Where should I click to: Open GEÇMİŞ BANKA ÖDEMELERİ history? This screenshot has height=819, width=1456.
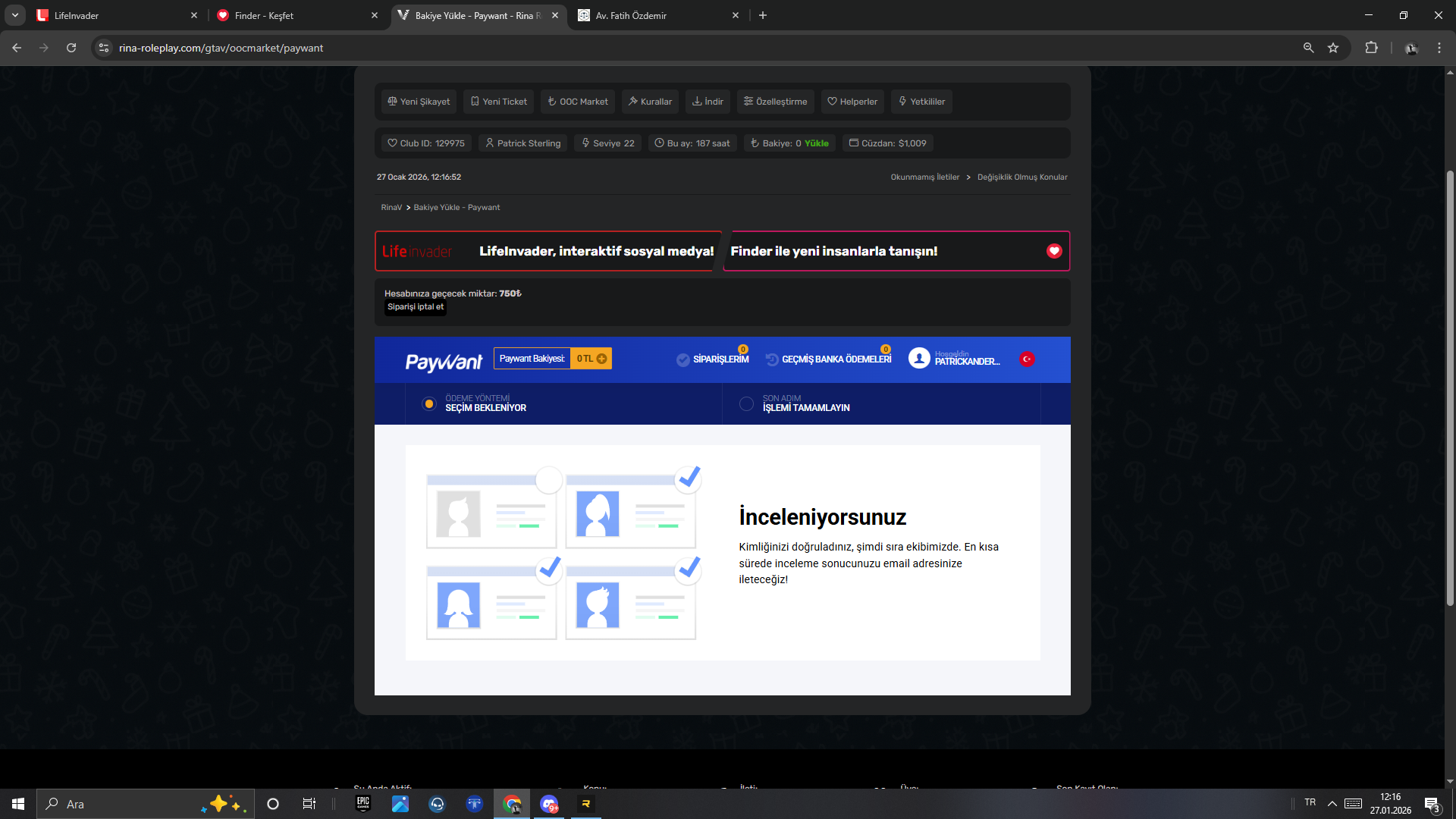pos(829,359)
